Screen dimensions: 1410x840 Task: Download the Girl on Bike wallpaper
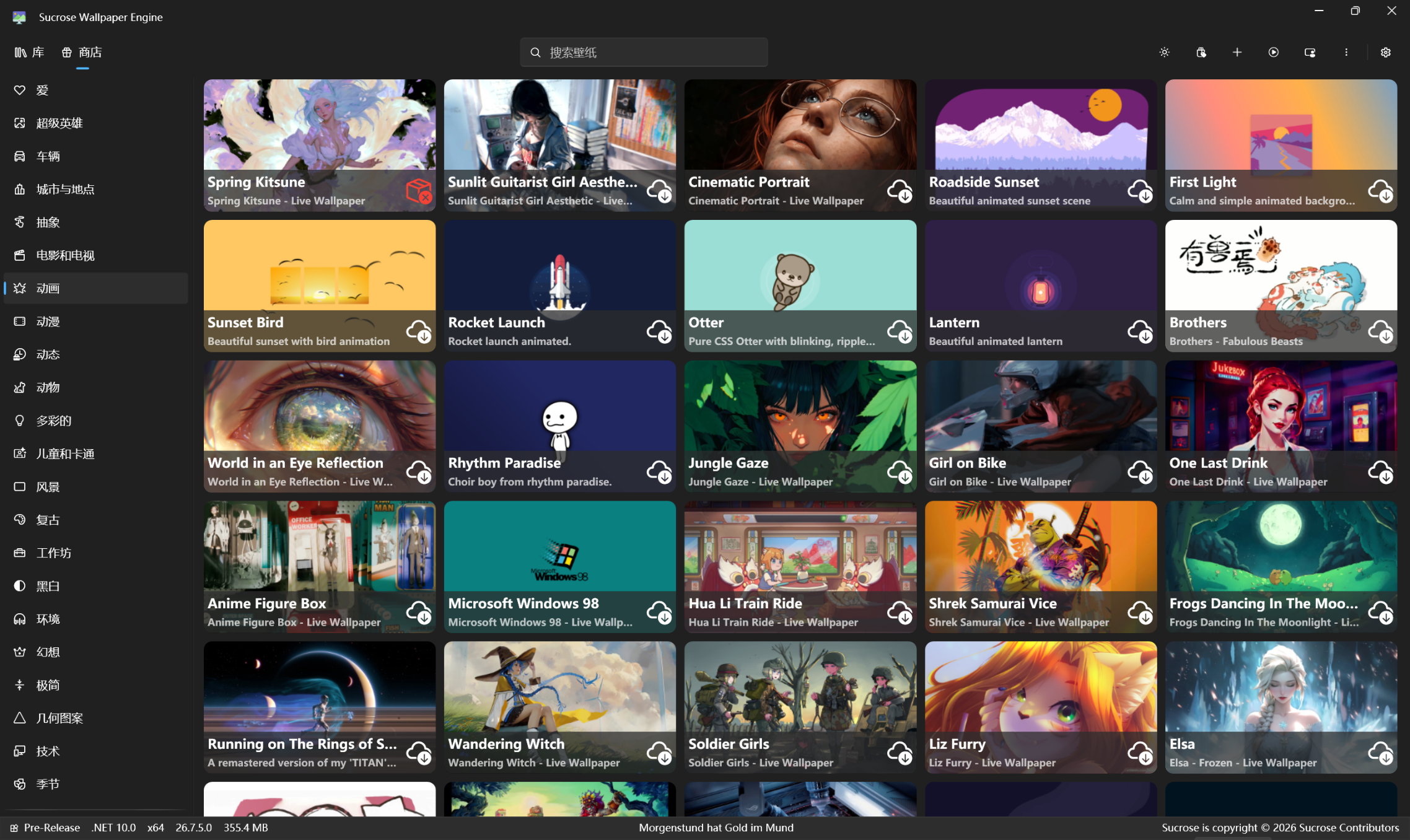pyautogui.click(x=1140, y=472)
